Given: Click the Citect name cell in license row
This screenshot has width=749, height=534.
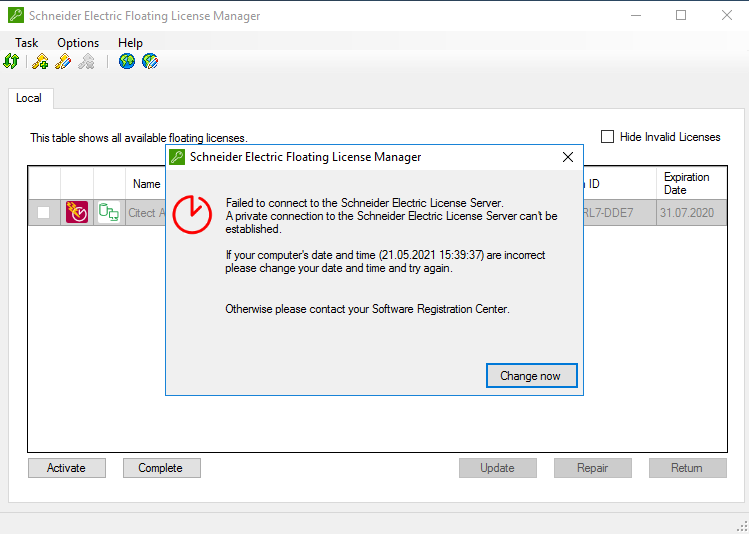Looking at the screenshot, I should click(146, 213).
